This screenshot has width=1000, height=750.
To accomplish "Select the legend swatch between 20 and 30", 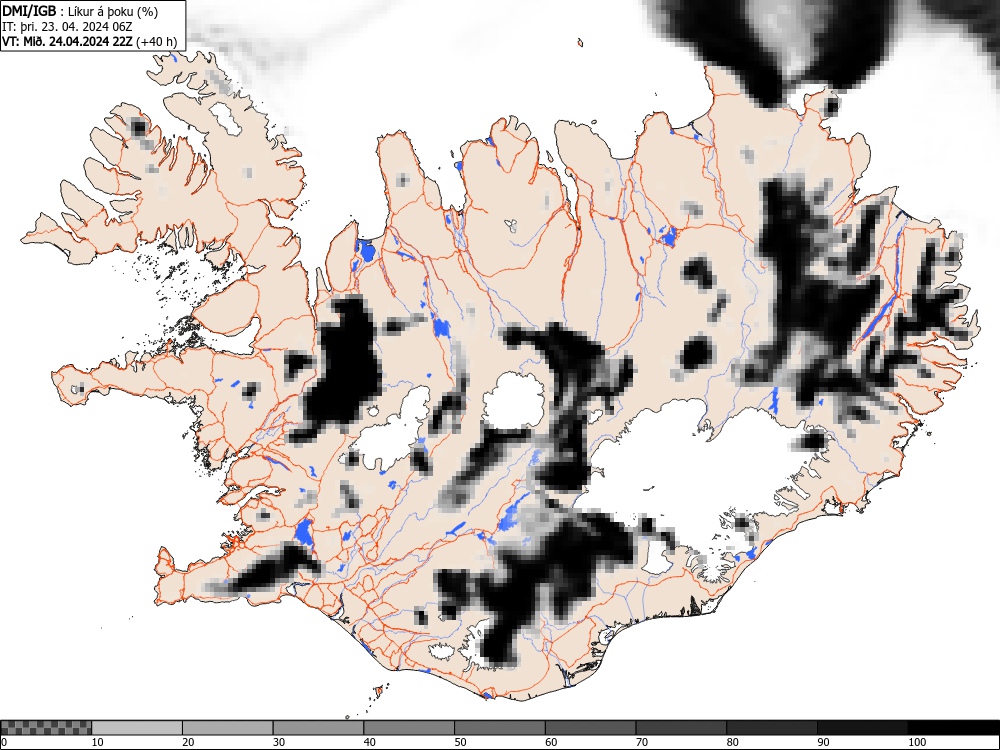I will coord(228,728).
